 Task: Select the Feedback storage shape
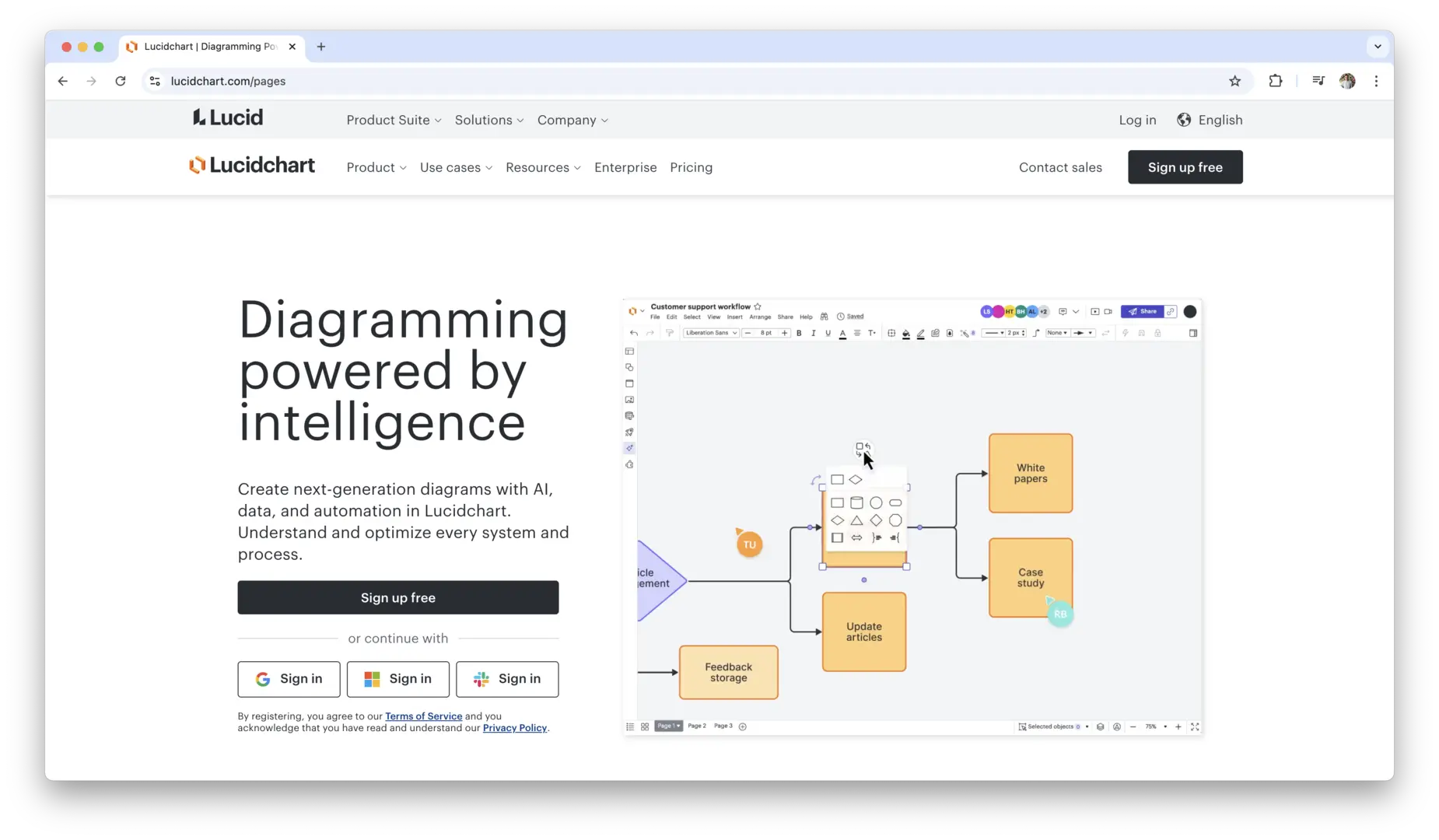pyautogui.click(x=728, y=672)
